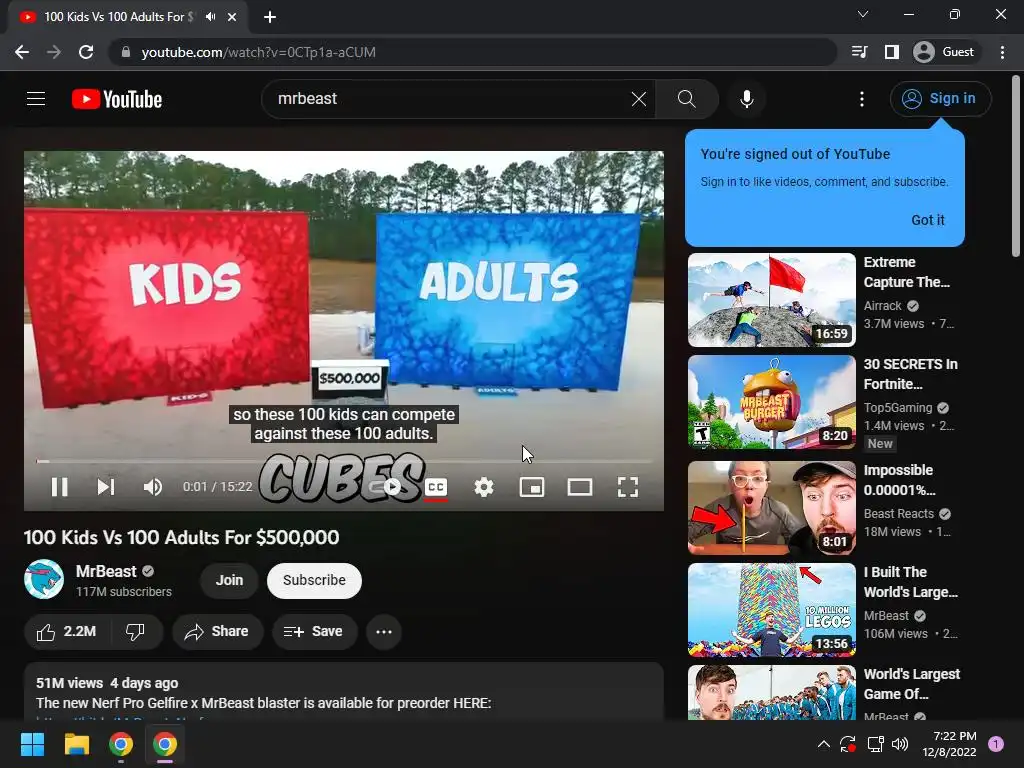Share this video

pyautogui.click(x=217, y=632)
